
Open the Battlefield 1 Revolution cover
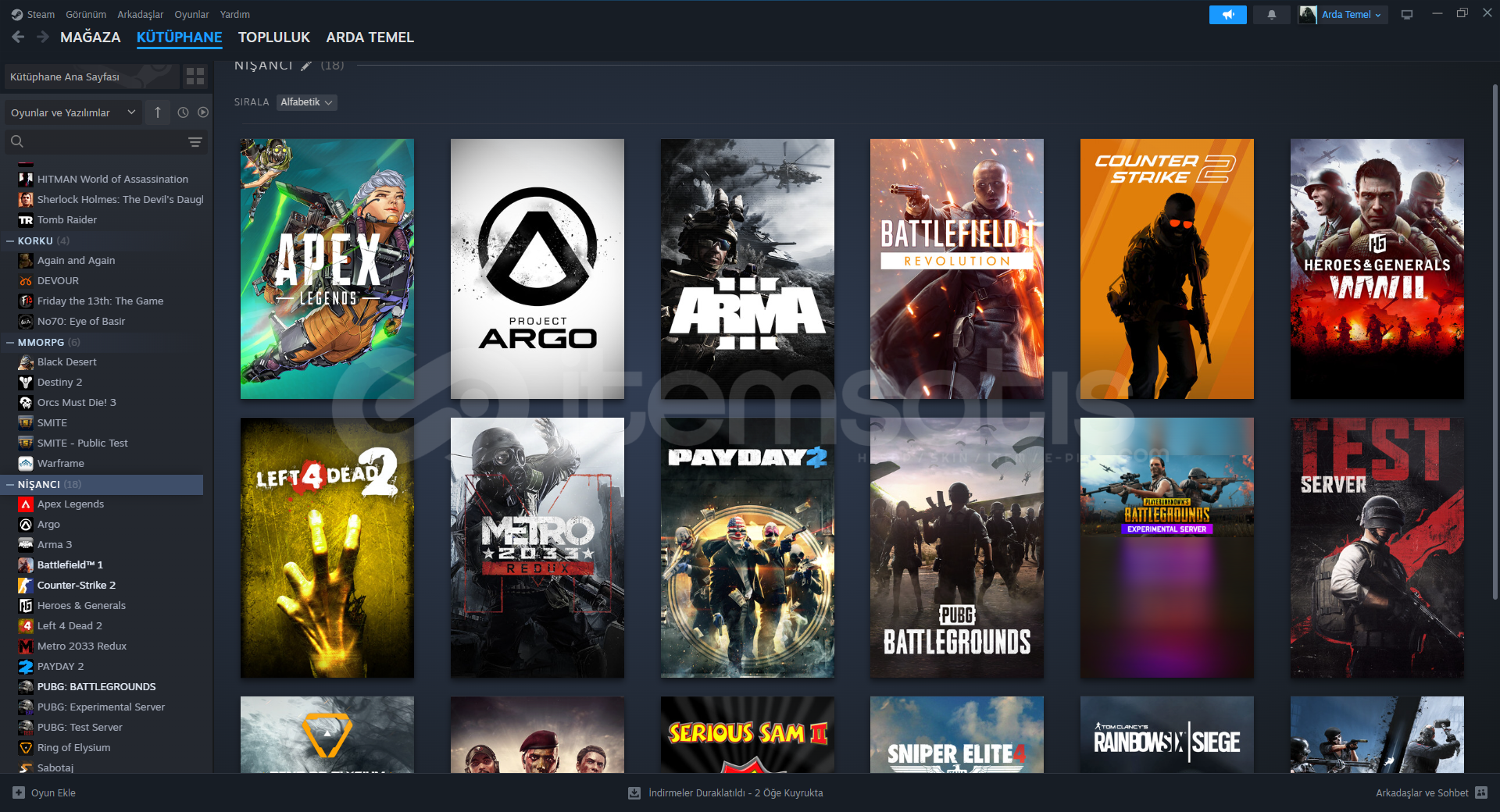[957, 269]
